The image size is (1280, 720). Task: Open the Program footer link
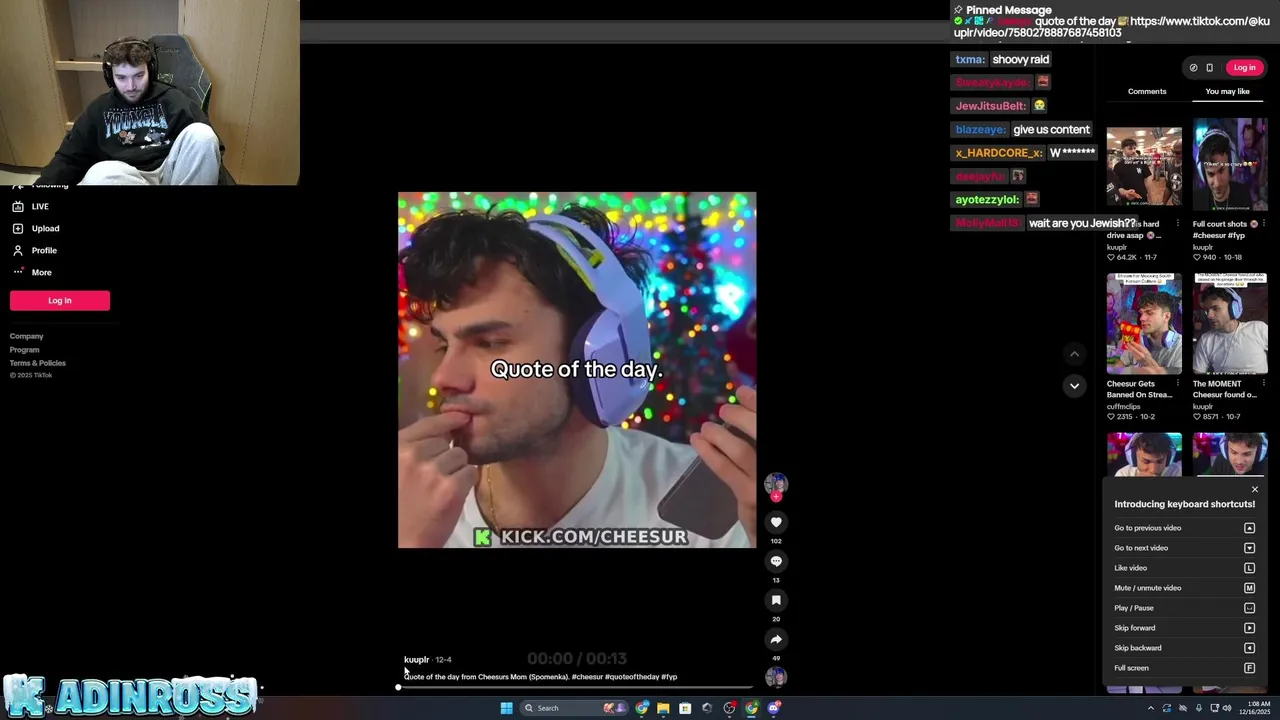tap(25, 350)
